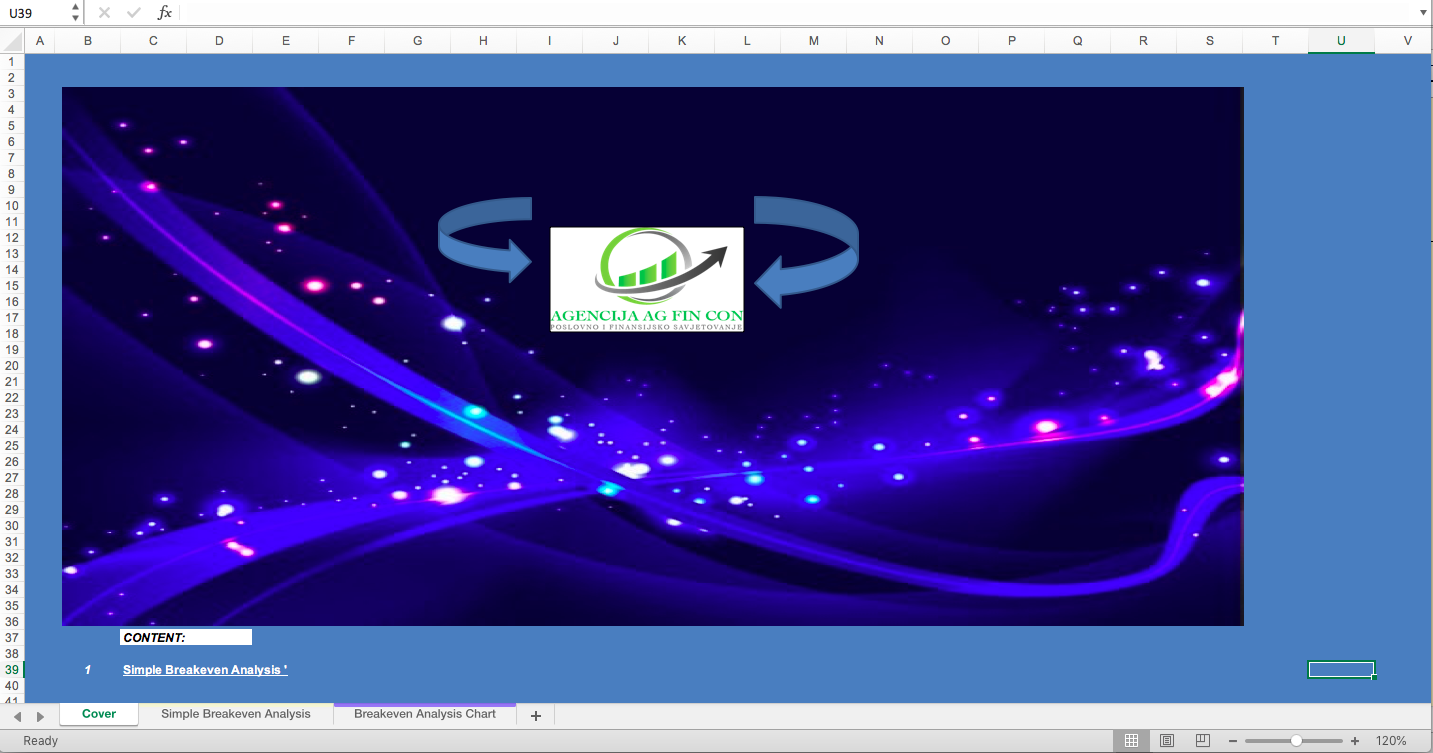Click the cell containing number 1
This screenshot has width=1433, height=753.
point(88,669)
